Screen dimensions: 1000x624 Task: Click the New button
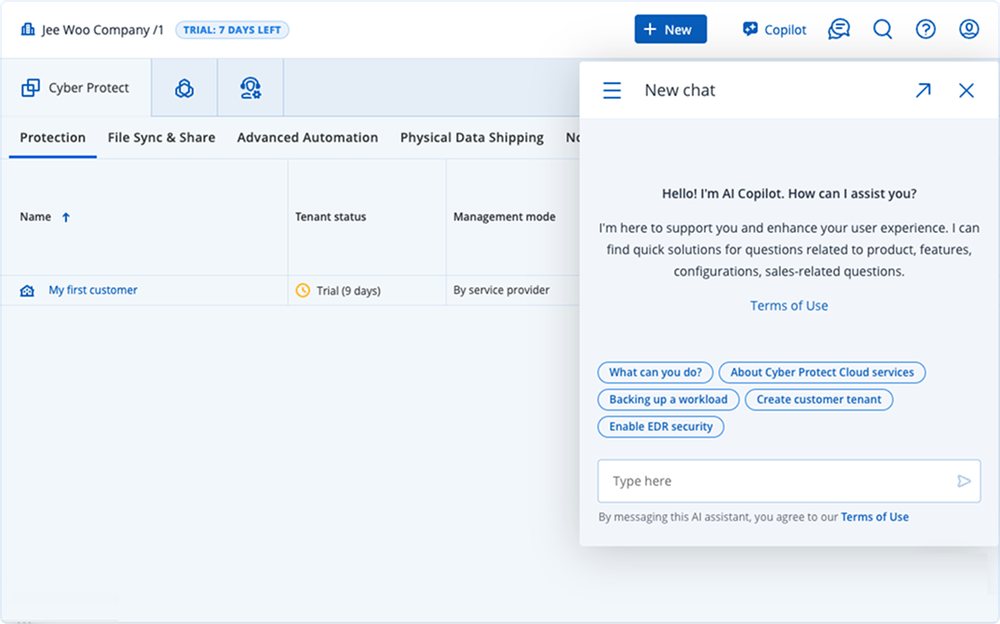click(x=670, y=29)
